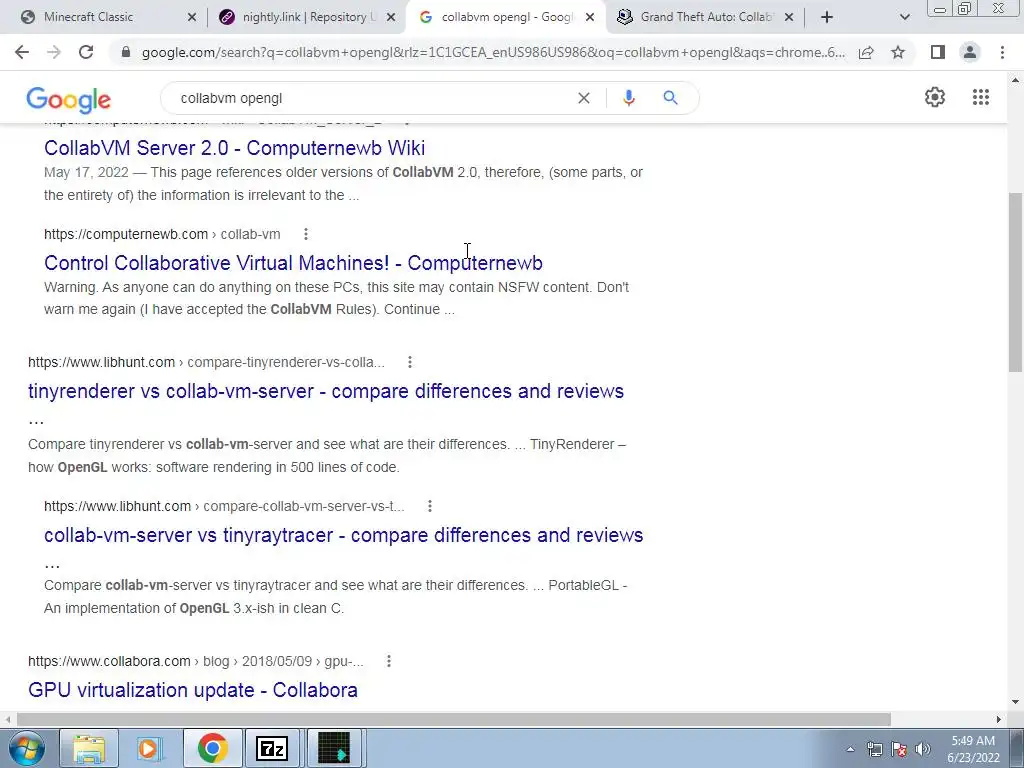Open the Windows Start menu
The height and width of the screenshot is (768, 1024).
point(26,748)
